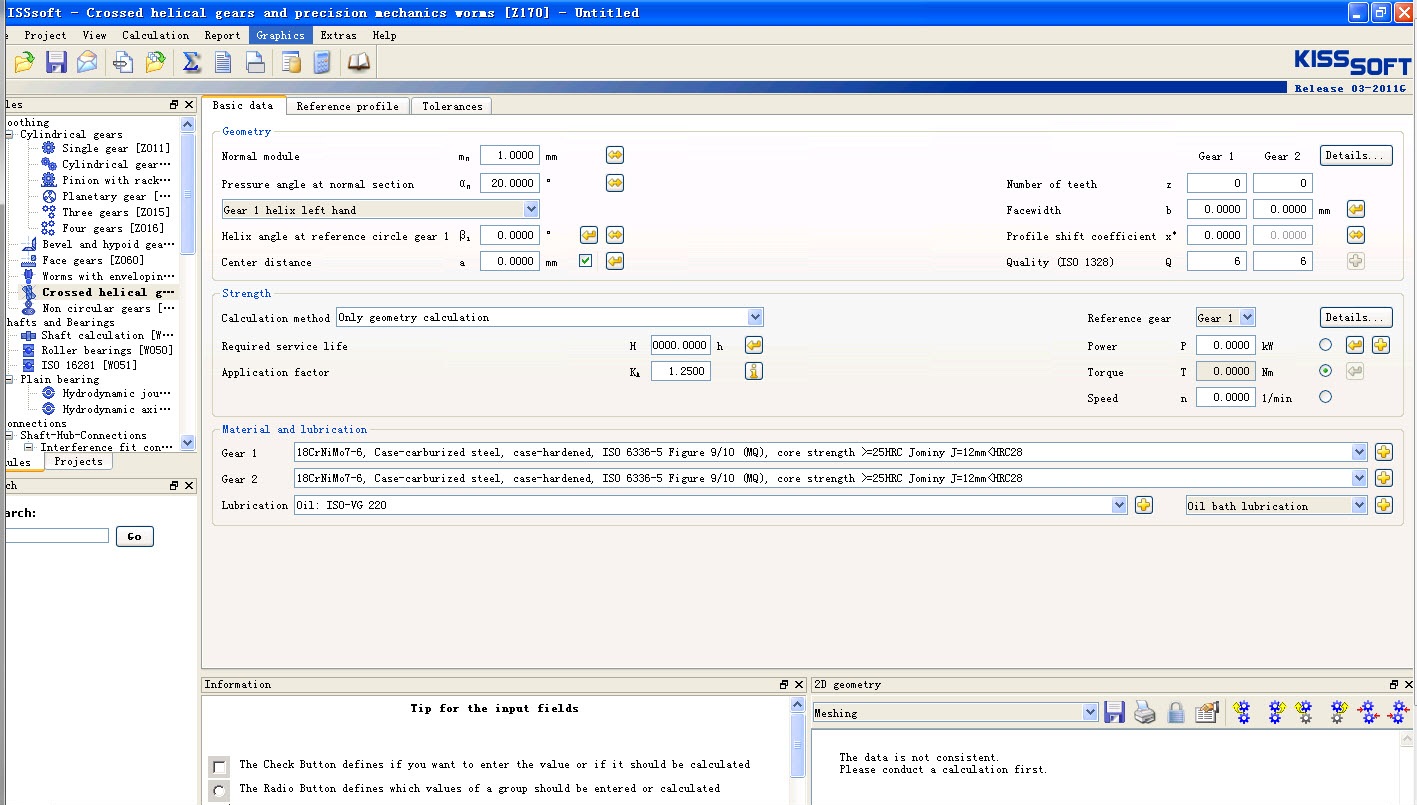This screenshot has height=805, width=1417.
Task: Send the file by e-mail using the envelope icon
Action: [88, 63]
